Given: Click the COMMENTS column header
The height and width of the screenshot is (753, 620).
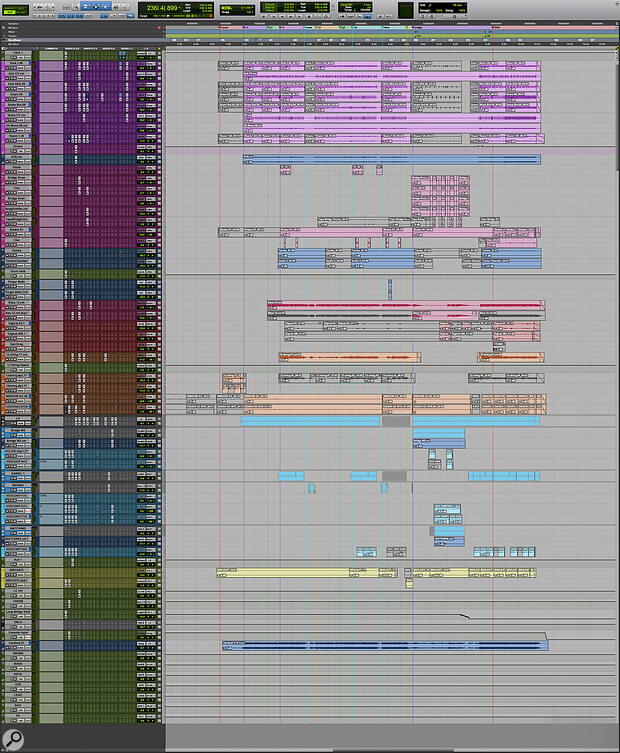Looking at the screenshot, I should tap(51, 49).
